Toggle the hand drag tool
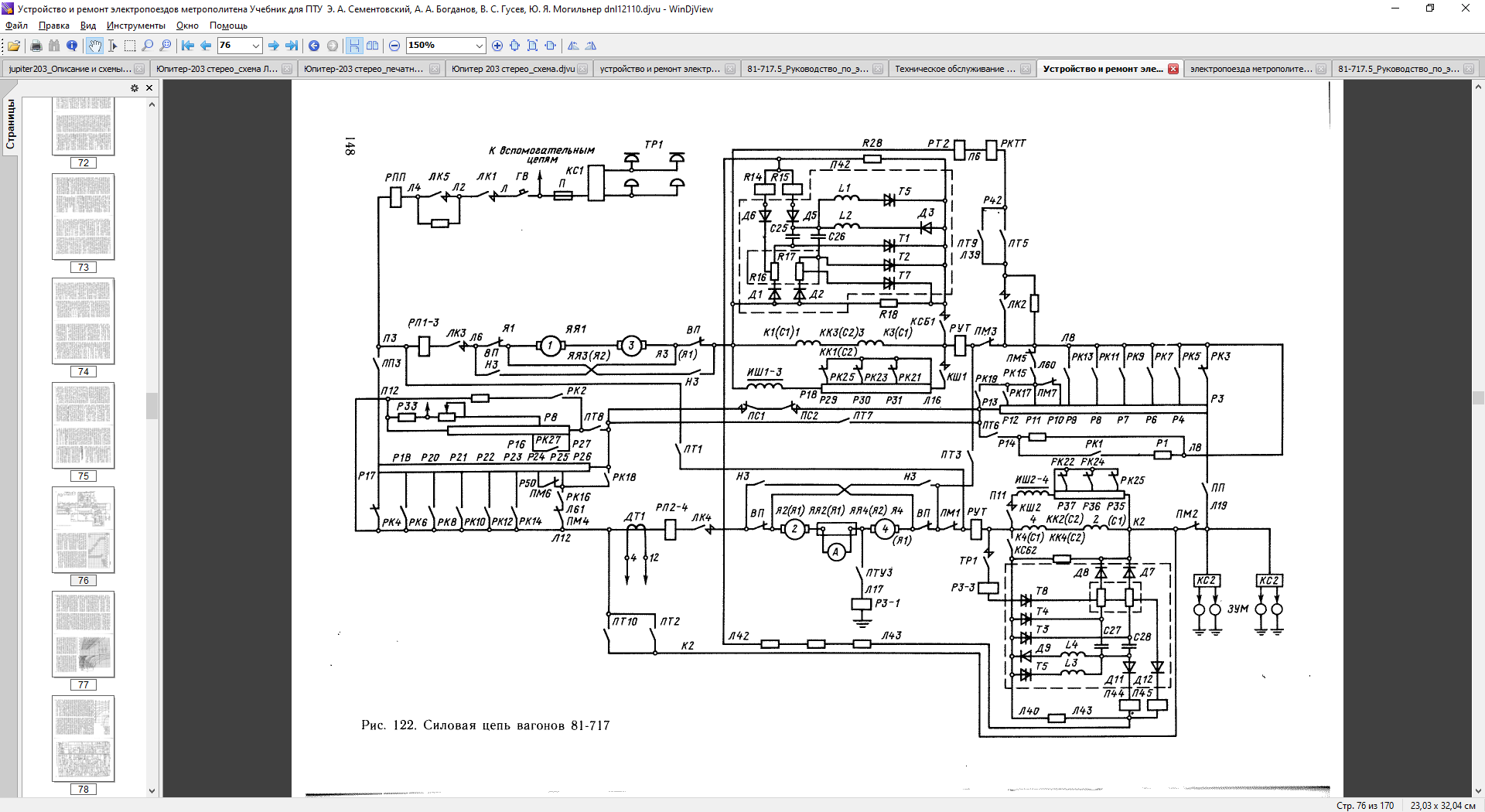This screenshot has height=812, width=1485. click(94, 46)
